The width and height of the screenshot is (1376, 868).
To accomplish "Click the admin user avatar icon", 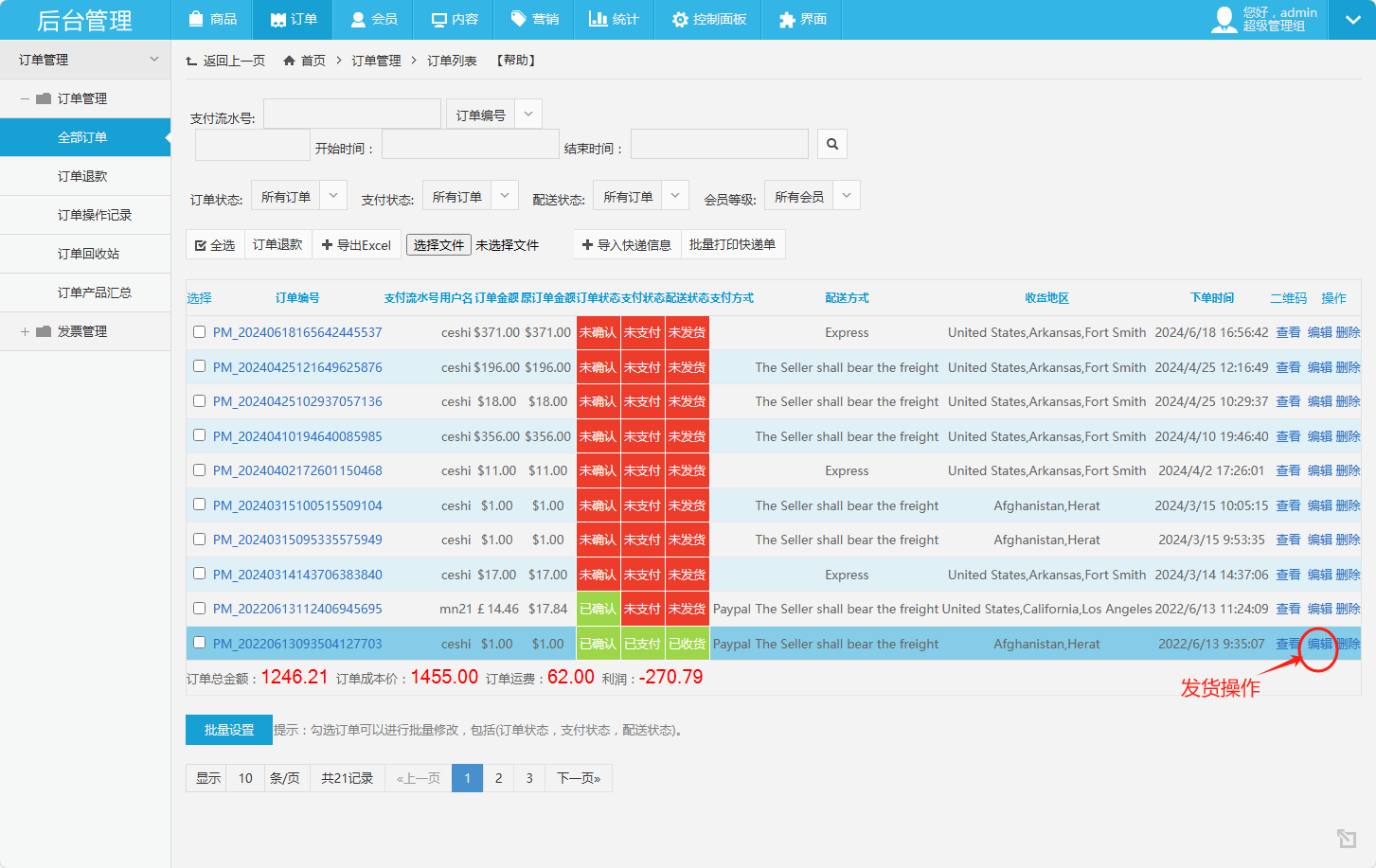I will (x=1224, y=19).
